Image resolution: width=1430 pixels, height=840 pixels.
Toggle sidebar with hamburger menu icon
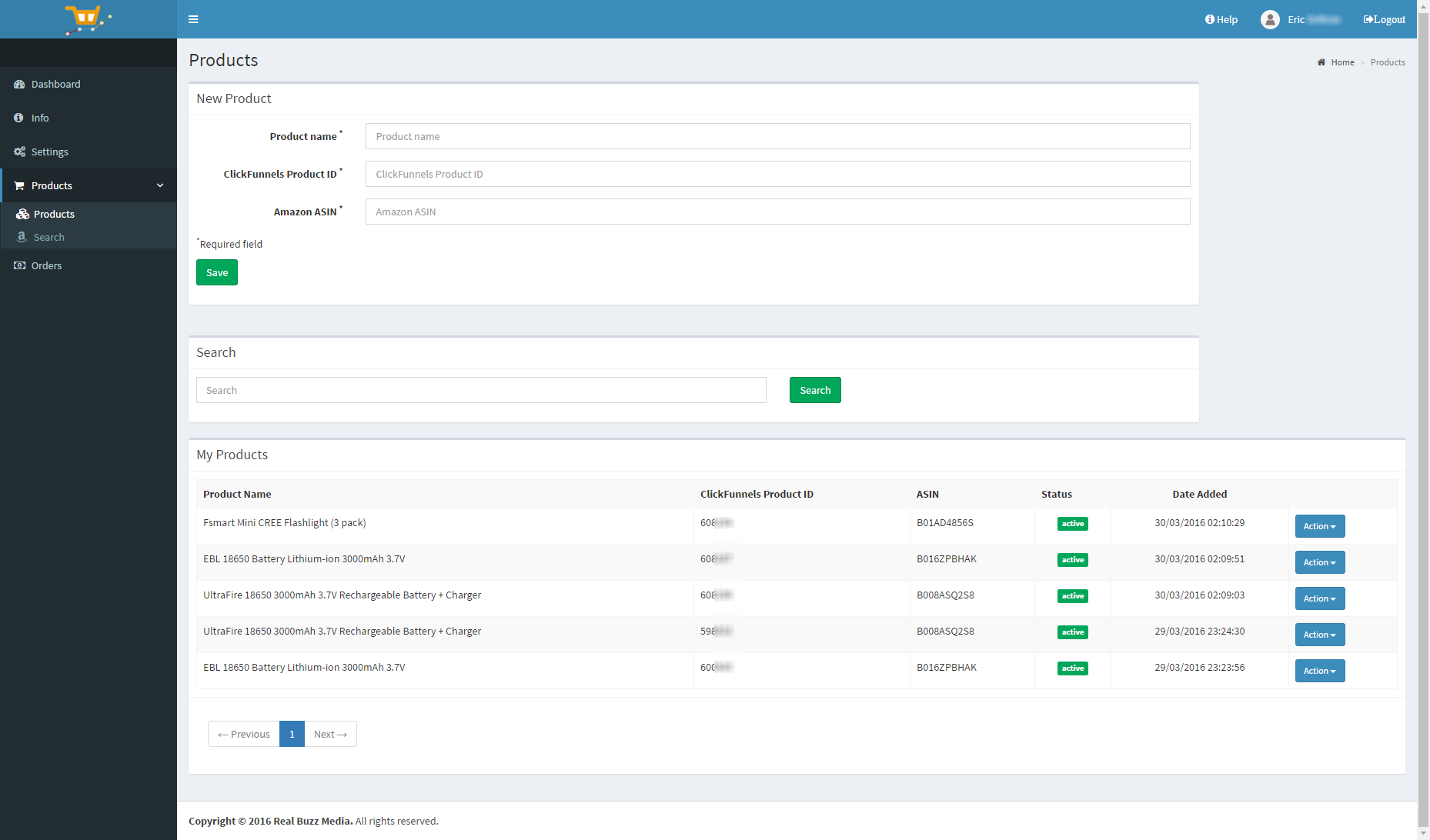pos(193,19)
